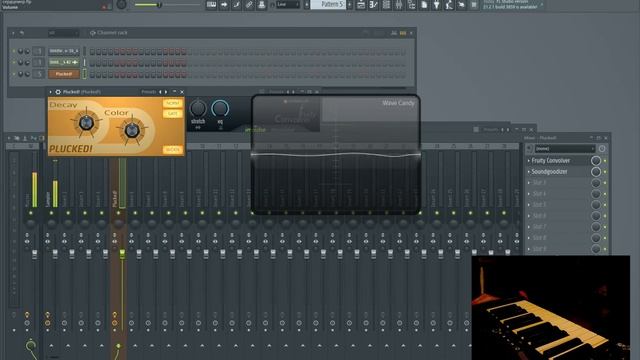Click the graph editor icon in Channel rack header
The image size is (640, 360).
click(394, 33)
